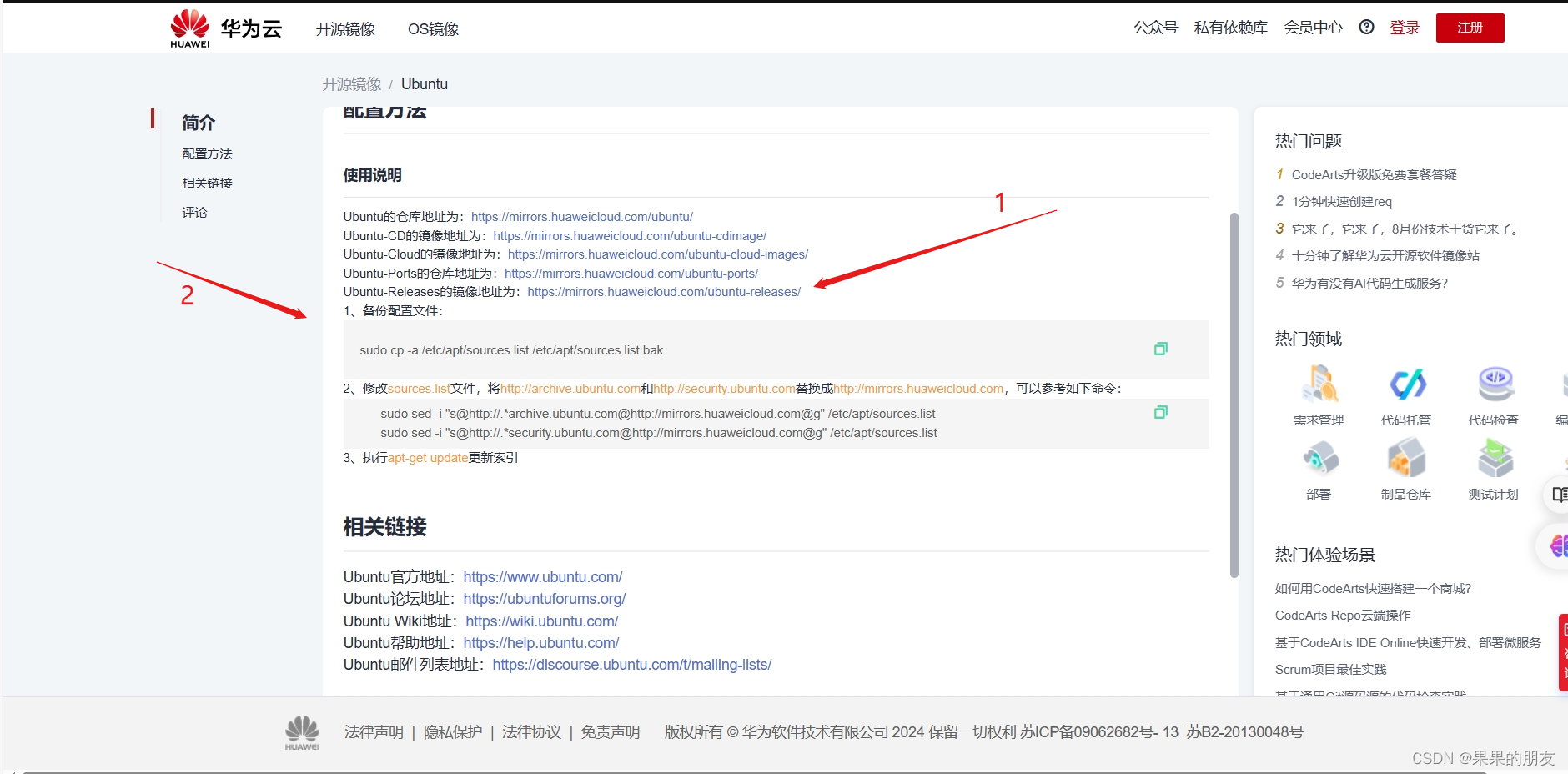1568x774 pixels.
Task: Switch to 开源镜像 in the top navigation
Action: 347,29
